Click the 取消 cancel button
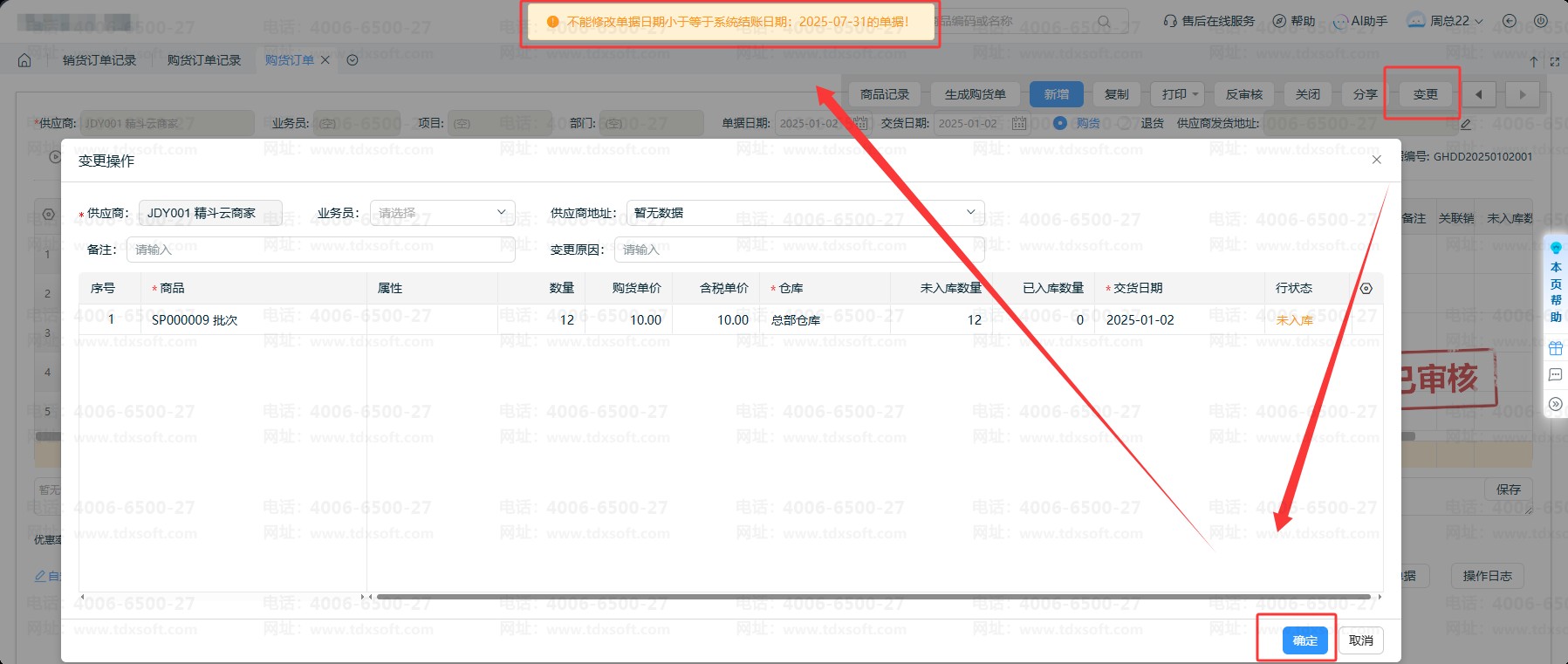 point(1360,640)
